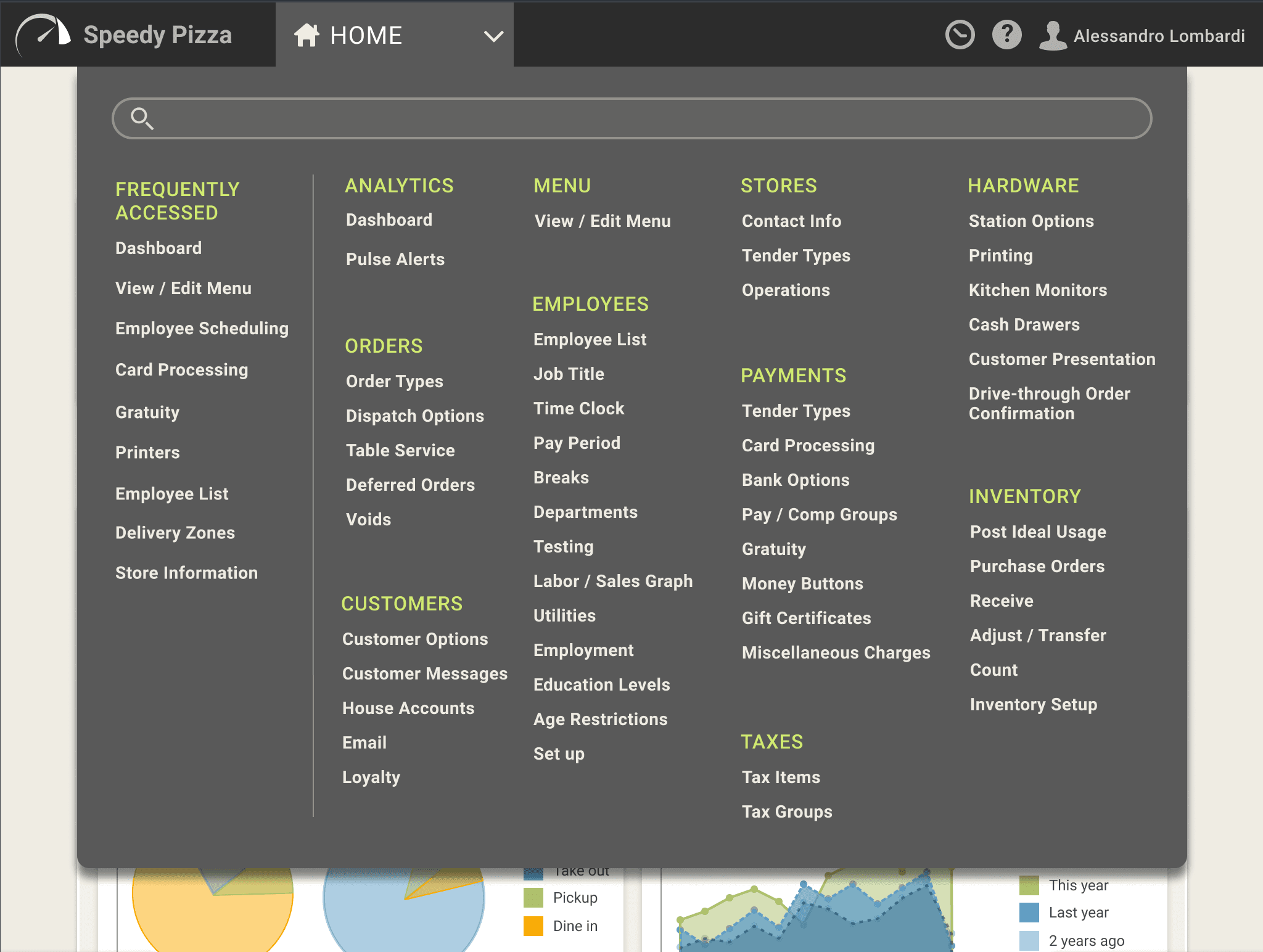The image size is (1263, 952).
Task: Click the Speedy Pizza speedometer logo
Action: click(43, 35)
